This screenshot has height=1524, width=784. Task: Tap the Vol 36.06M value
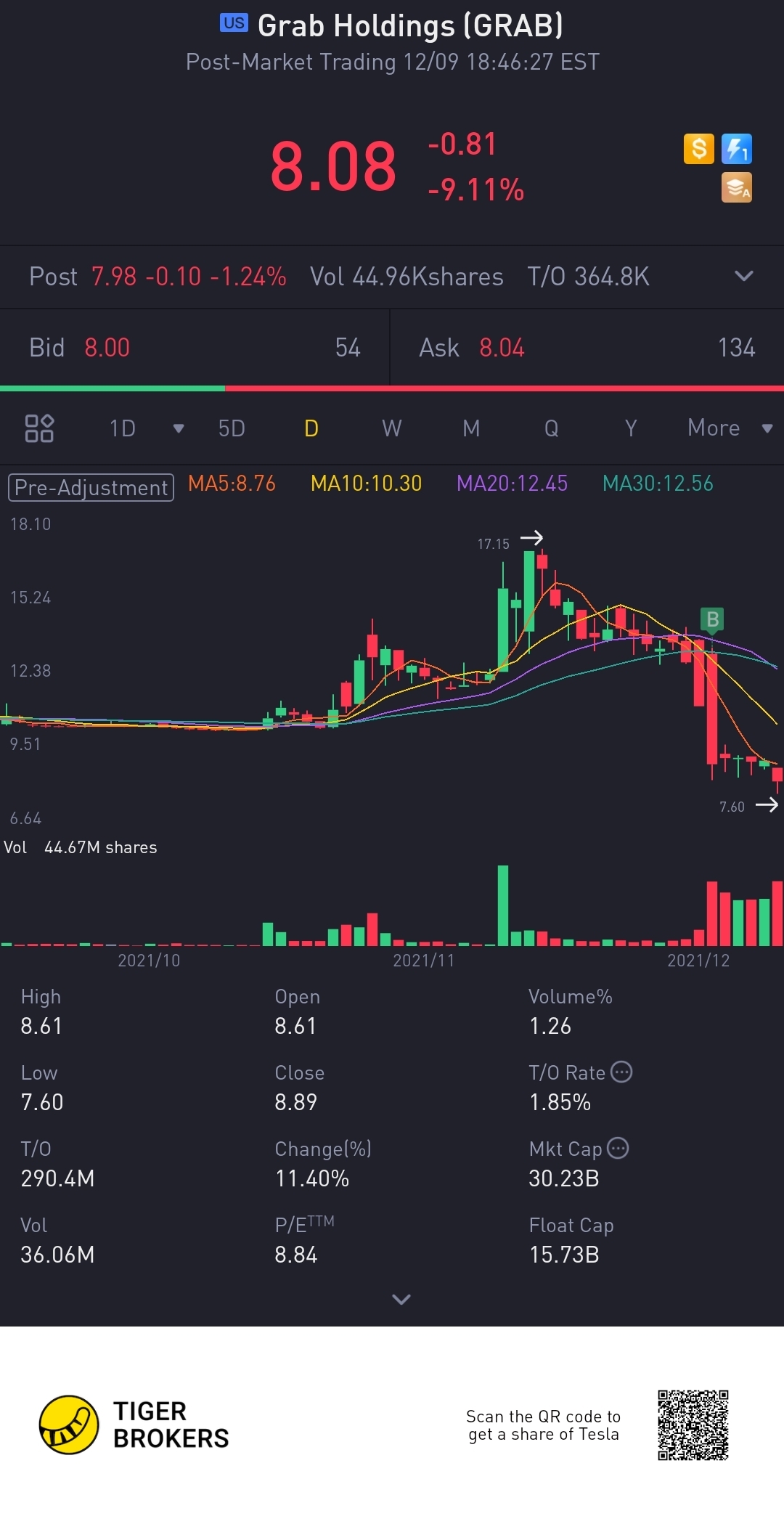pos(57,1255)
